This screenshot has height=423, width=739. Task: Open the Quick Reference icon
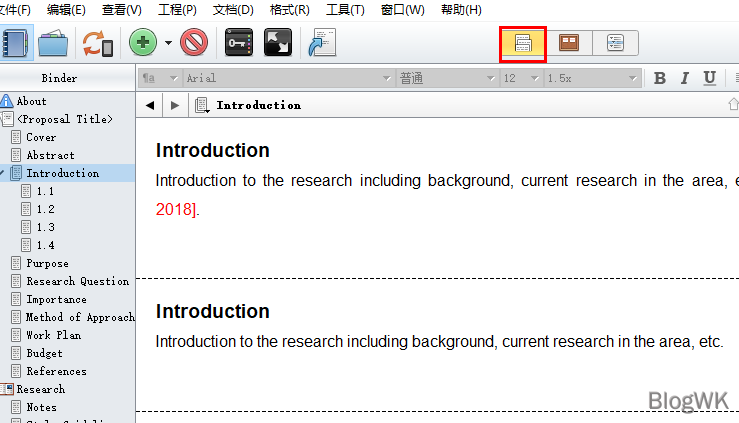pyautogui.click(x=322, y=43)
